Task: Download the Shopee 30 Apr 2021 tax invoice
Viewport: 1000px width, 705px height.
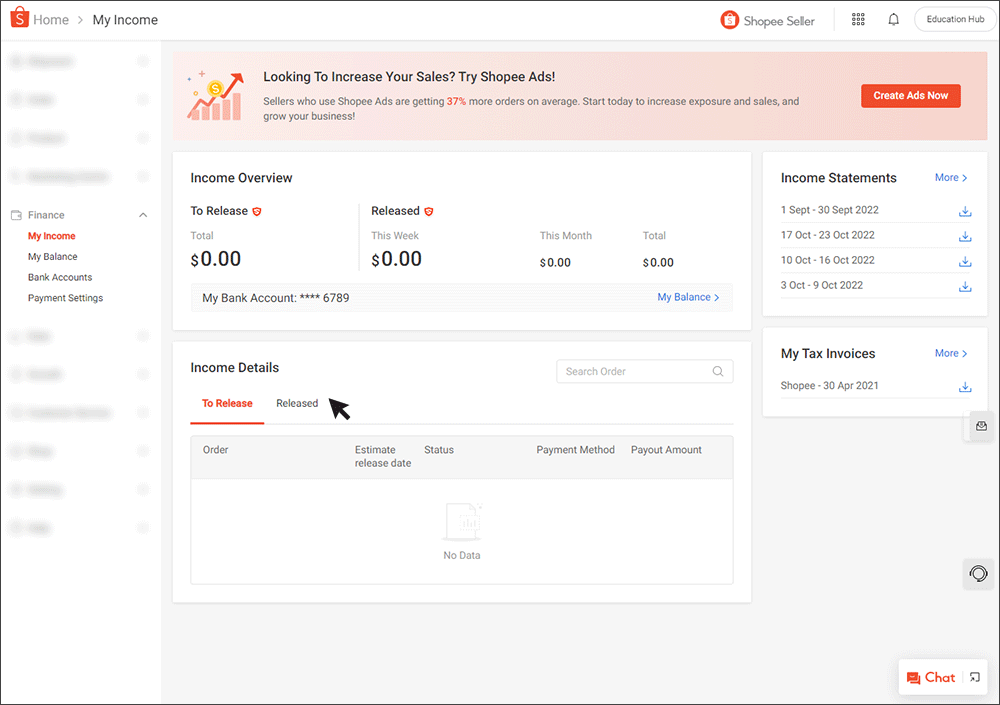Action: (964, 386)
